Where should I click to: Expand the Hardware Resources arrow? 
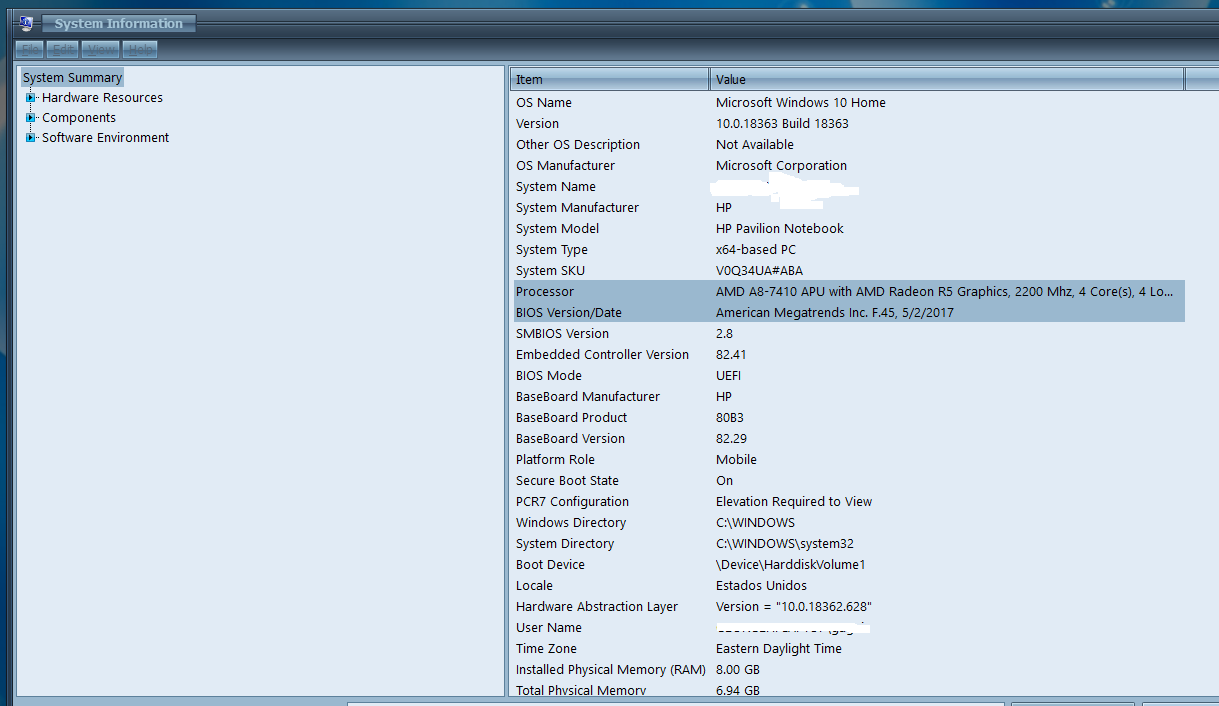[31, 98]
